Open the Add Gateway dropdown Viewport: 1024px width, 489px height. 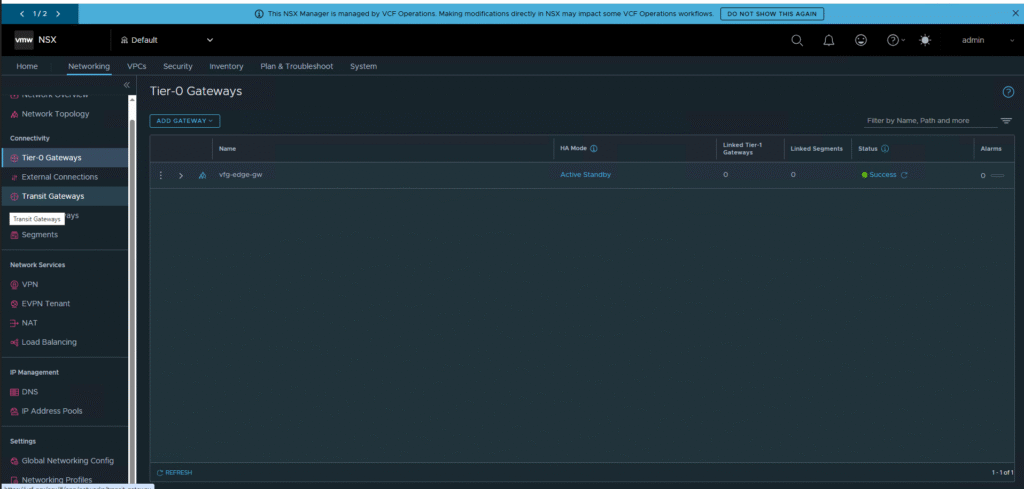[185, 121]
